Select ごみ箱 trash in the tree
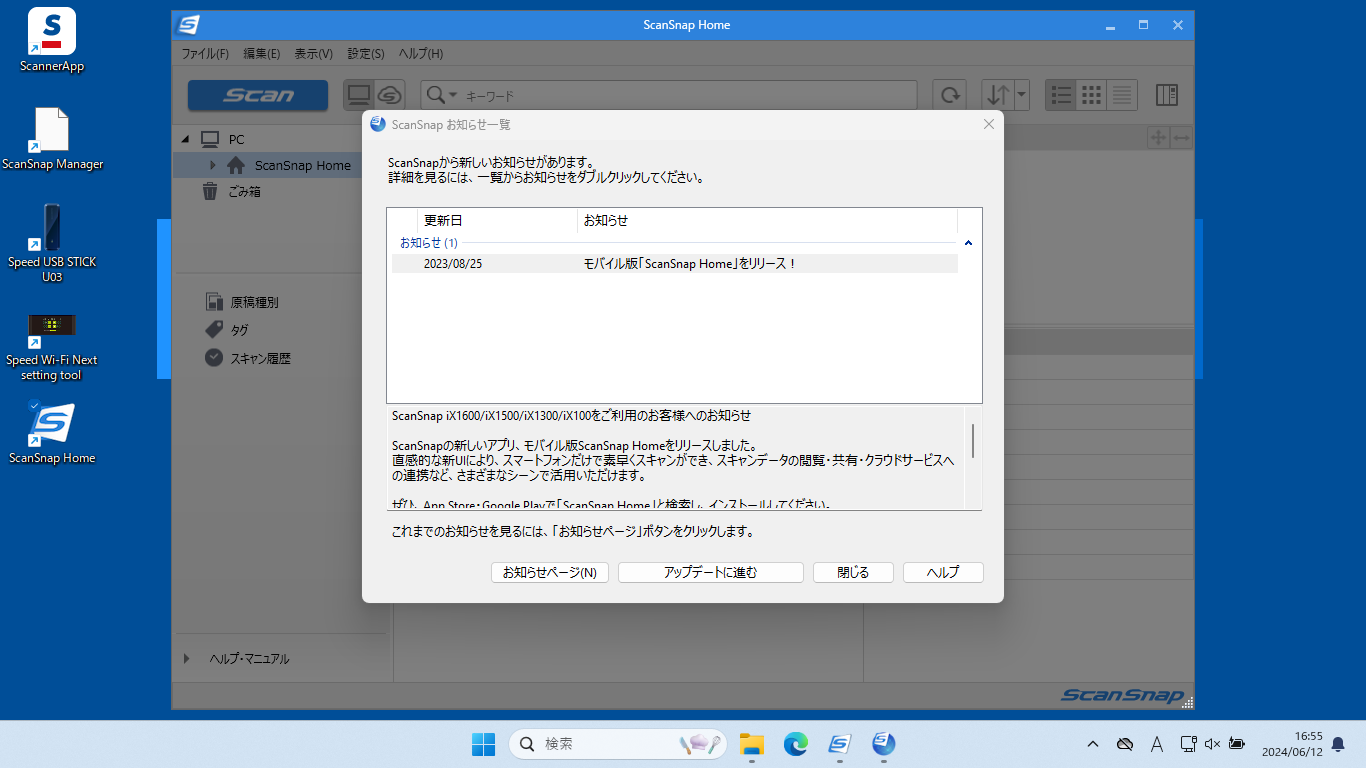The width and height of the screenshot is (1366, 768). pos(244,191)
